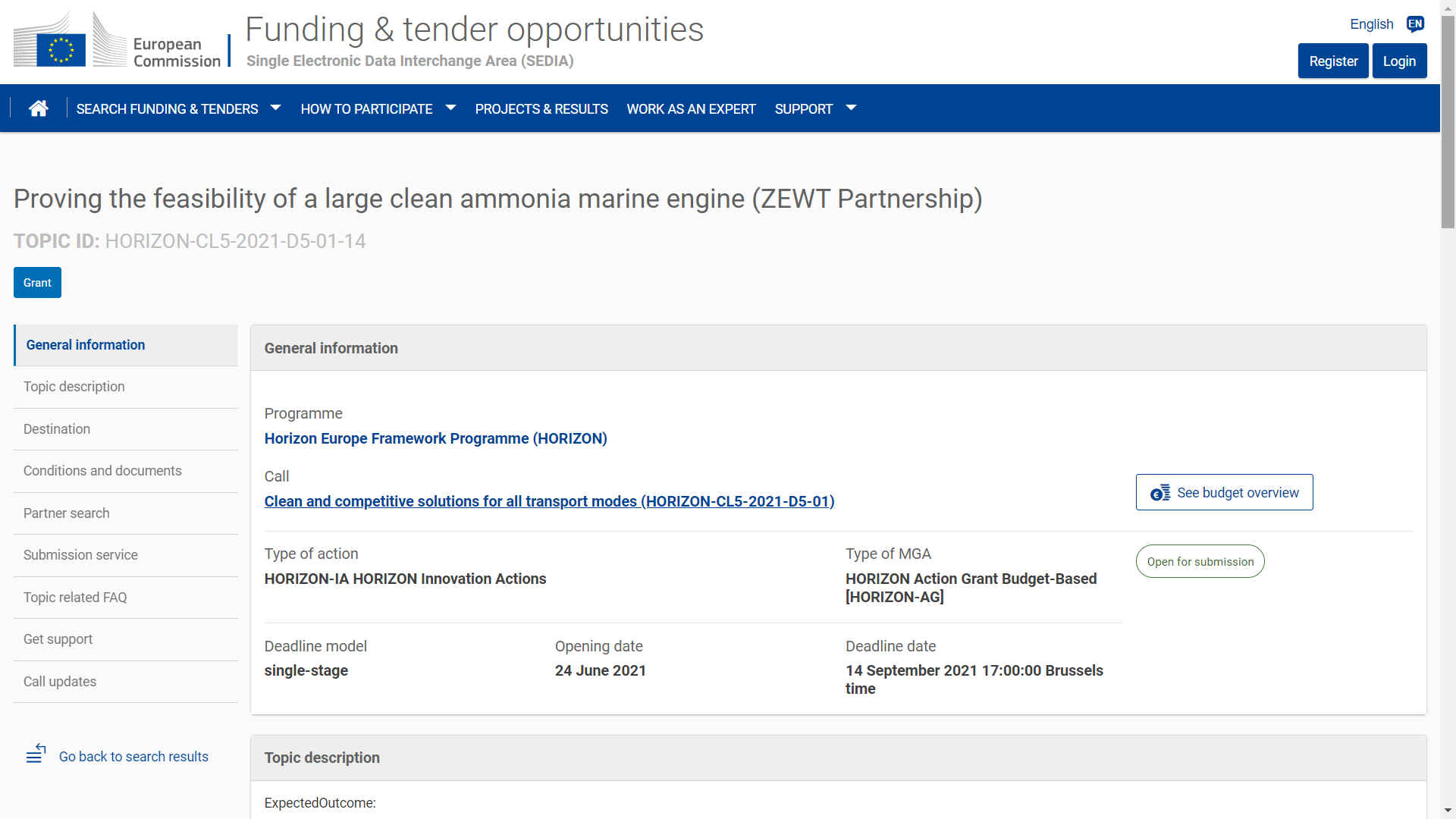Click scrollbar up arrow
The width and height of the screenshot is (1456, 819).
[1448, 7]
